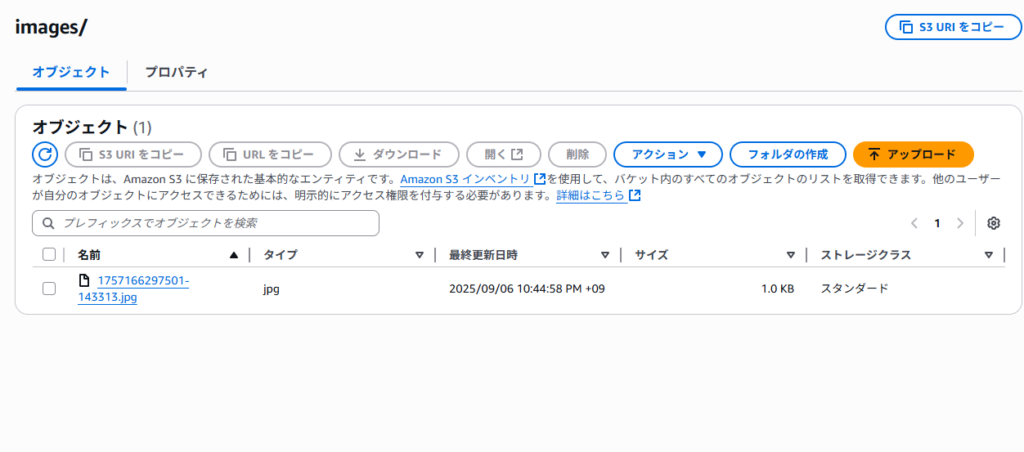This screenshot has height=452, width=1024.
Task: Open the Amazon S3 インベントリ link
Action: coord(465,179)
